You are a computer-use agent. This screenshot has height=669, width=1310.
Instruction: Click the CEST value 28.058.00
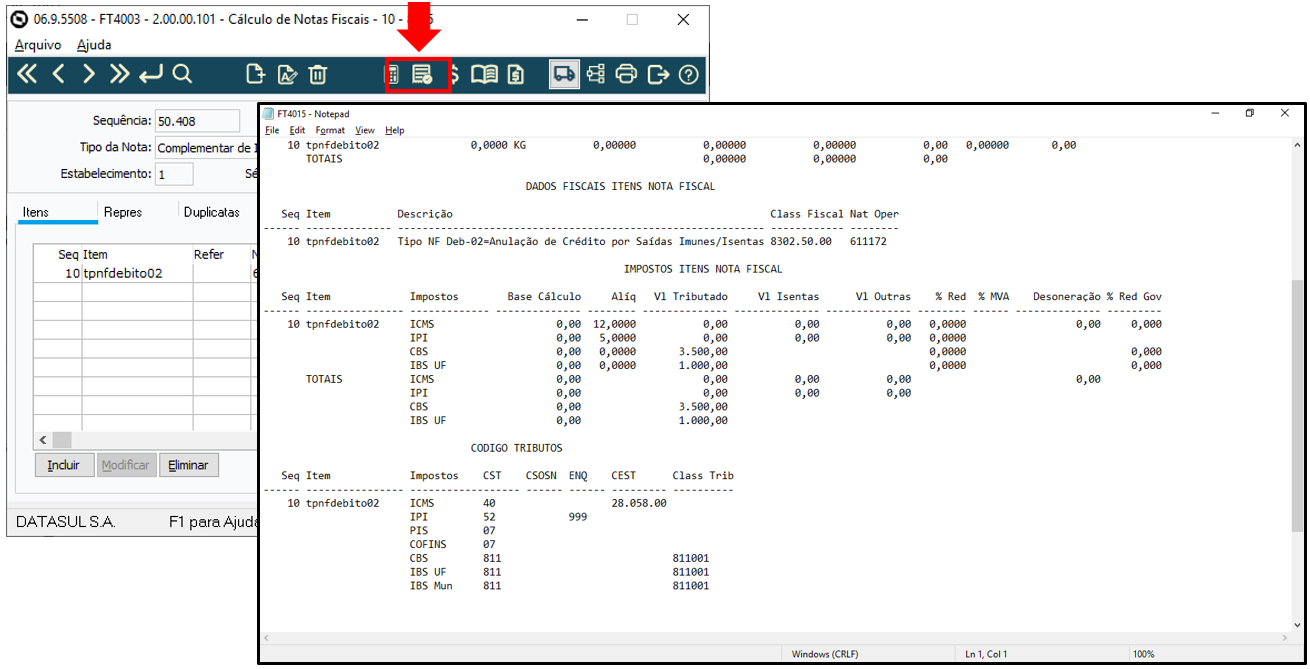(x=639, y=503)
